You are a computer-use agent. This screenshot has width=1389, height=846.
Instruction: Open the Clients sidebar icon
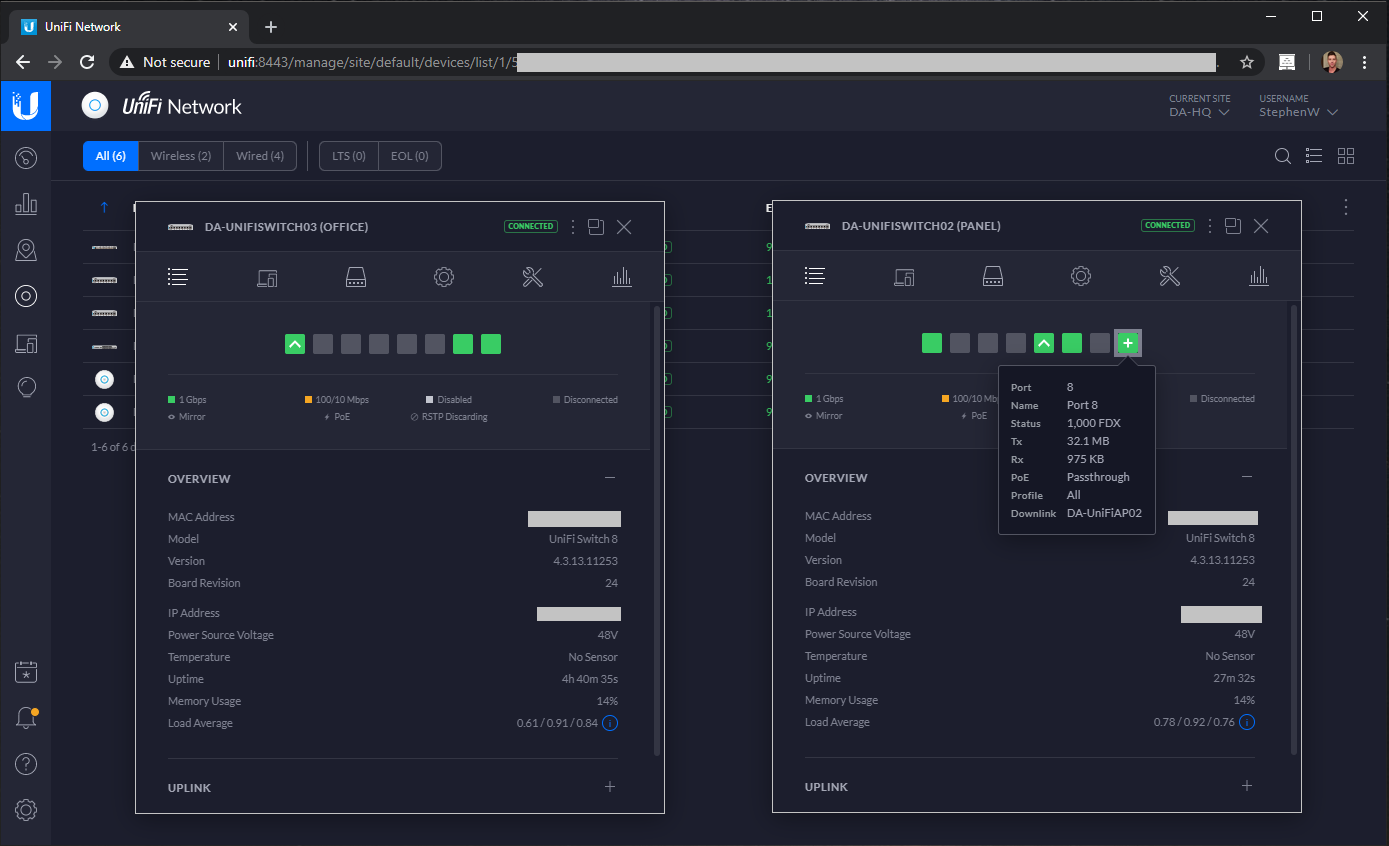point(26,344)
